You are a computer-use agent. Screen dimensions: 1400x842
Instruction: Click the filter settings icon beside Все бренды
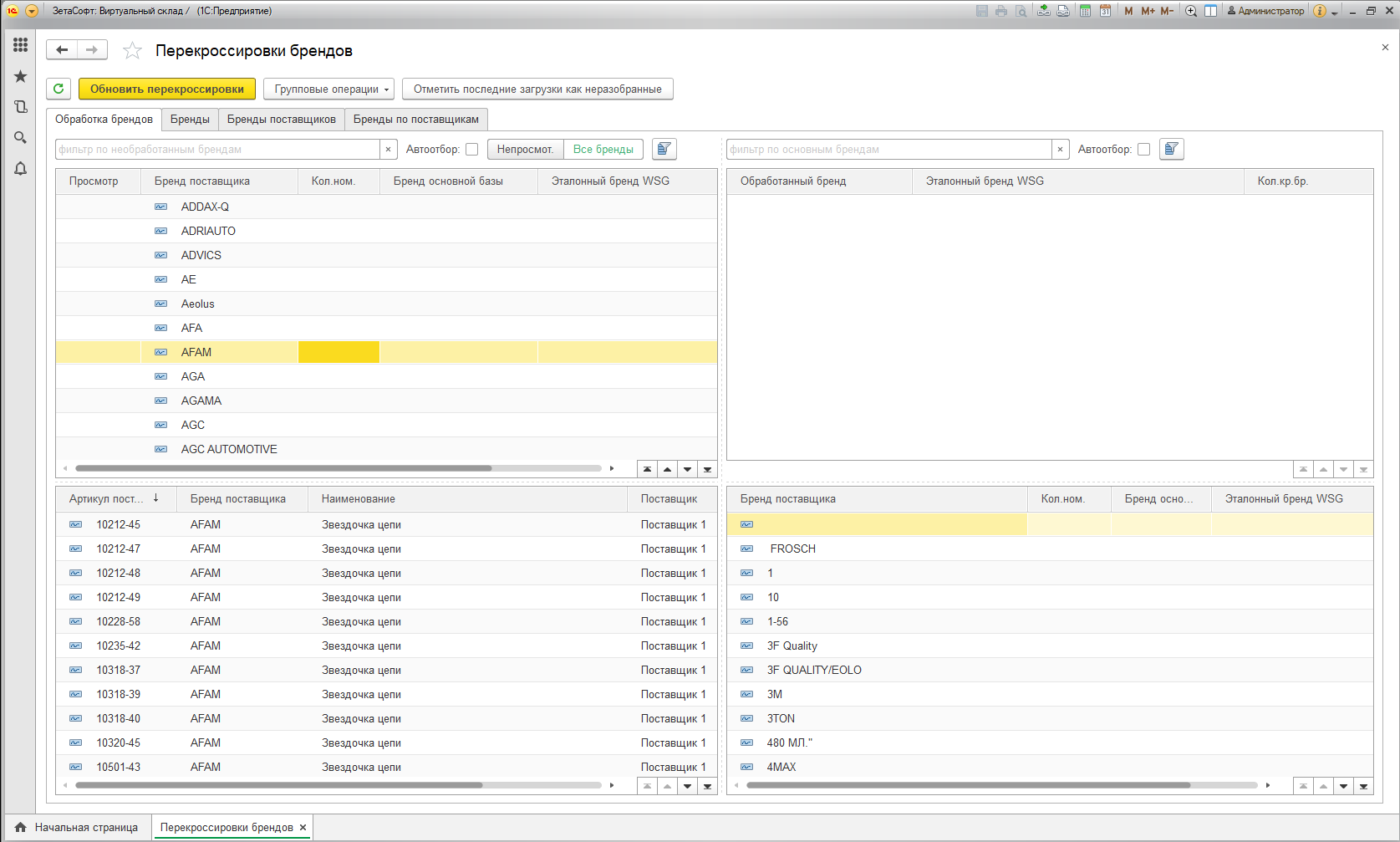coord(664,149)
